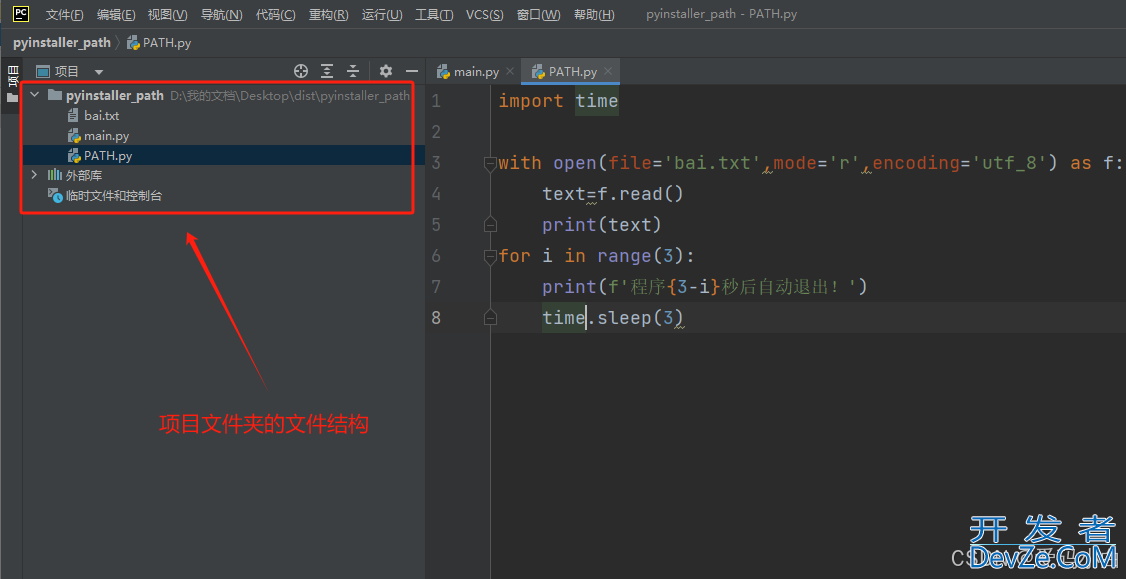
Task: Open project panel gear settings
Action: click(386, 71)
